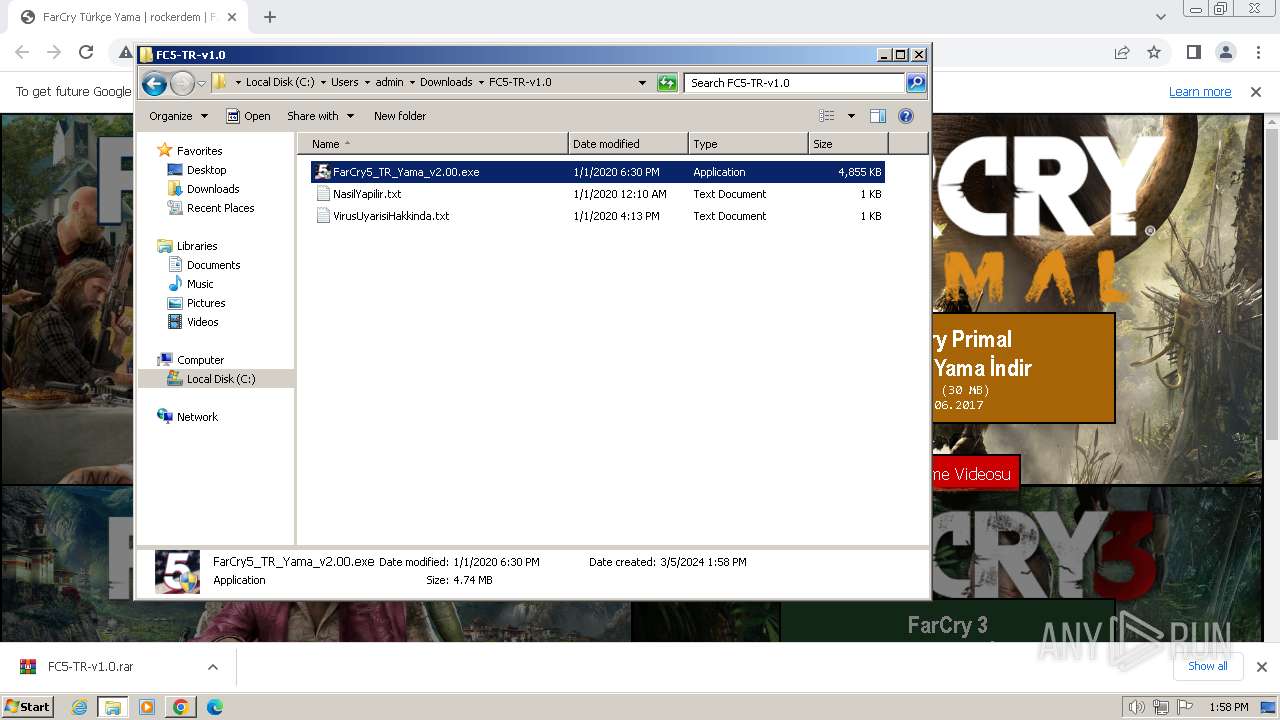Click Show all downloads button
This screenshot has height=720, width=1280.
click(x=1208, y=666)
